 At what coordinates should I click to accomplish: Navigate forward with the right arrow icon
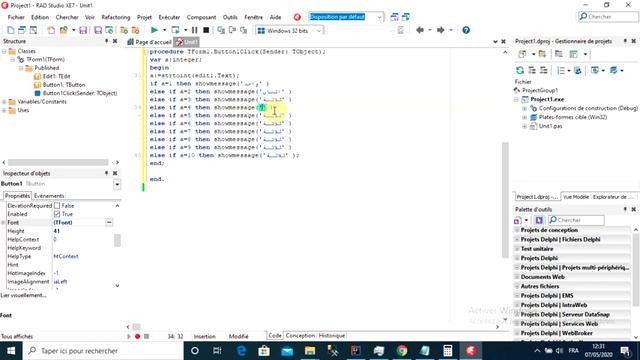(440, 30)
